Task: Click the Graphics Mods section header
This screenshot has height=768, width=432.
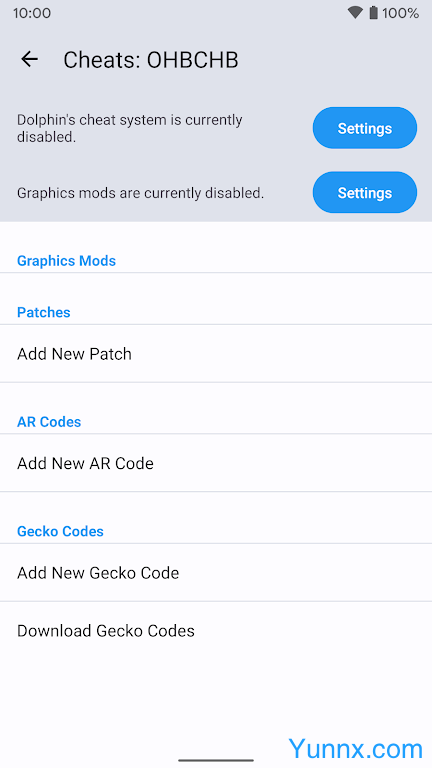Action: tap(67, 261)
